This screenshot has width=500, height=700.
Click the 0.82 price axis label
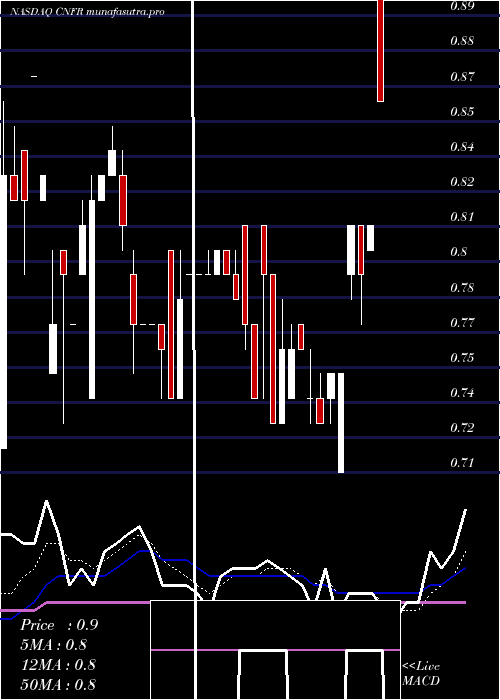click(x=462, y=182)
